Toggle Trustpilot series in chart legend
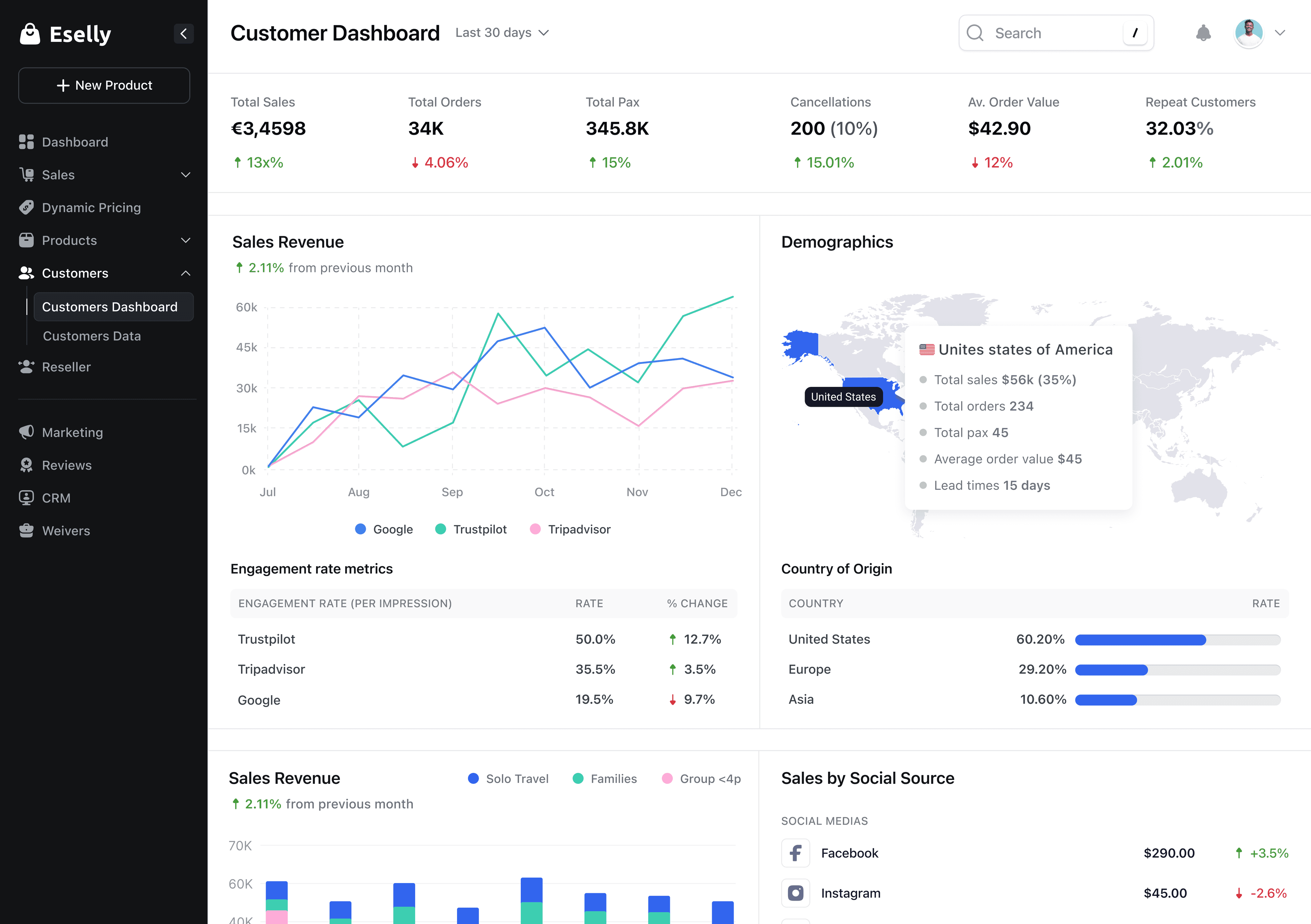 (471, 529)
